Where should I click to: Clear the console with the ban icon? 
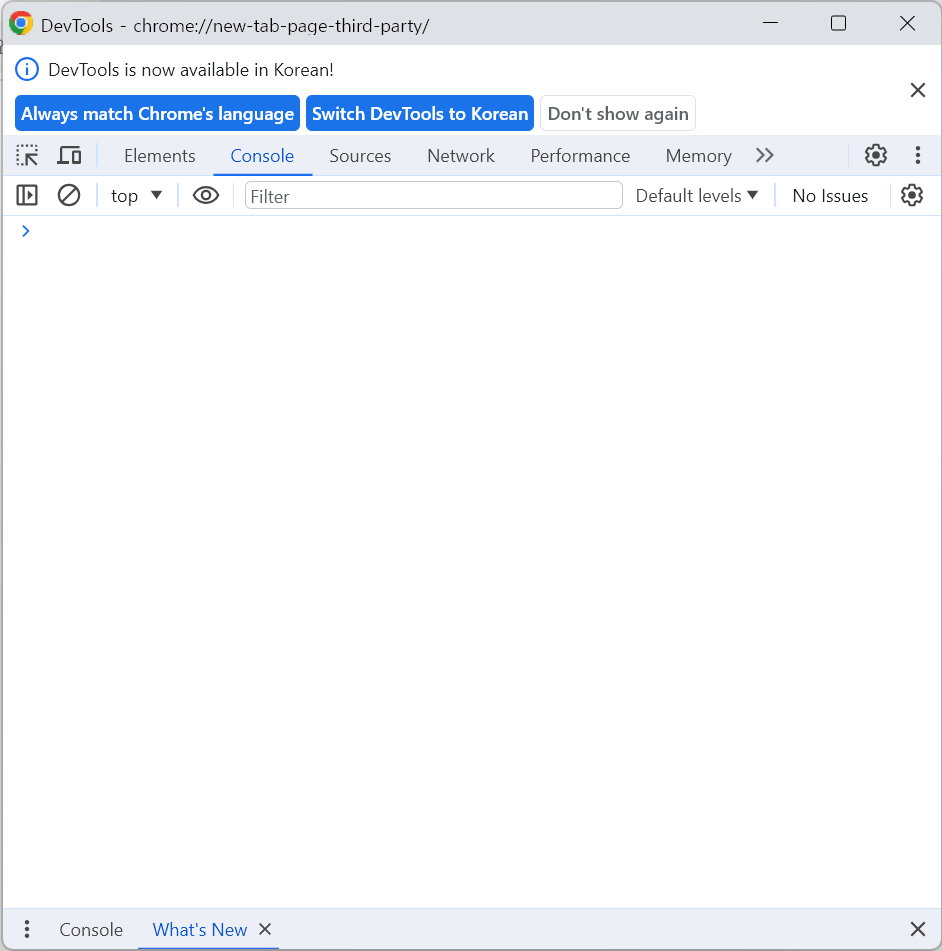(69, 195)
